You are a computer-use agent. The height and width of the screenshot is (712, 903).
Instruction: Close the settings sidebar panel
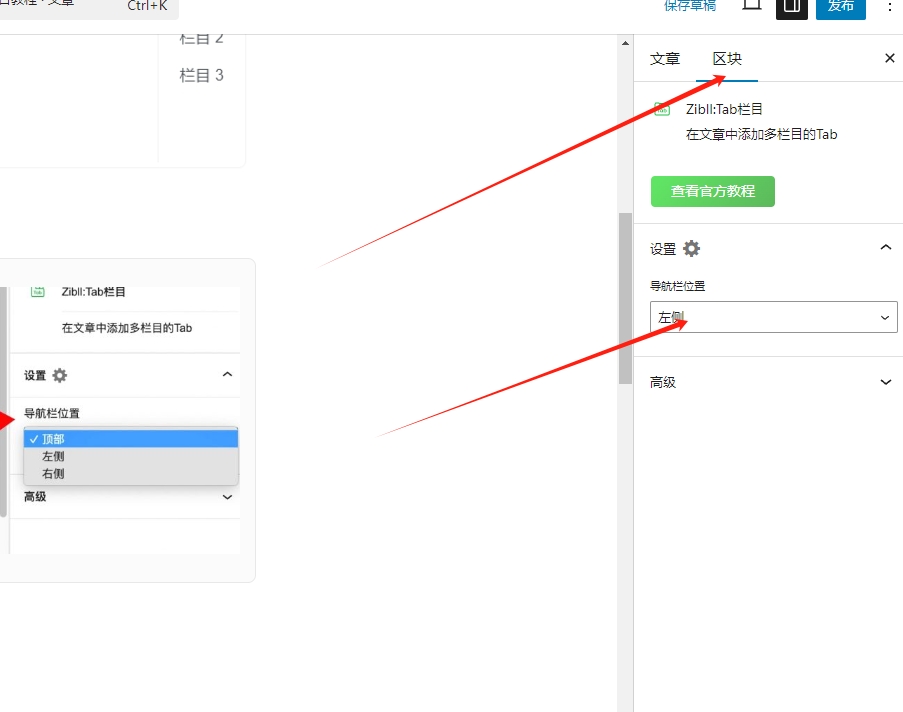(x=889, y=58)
